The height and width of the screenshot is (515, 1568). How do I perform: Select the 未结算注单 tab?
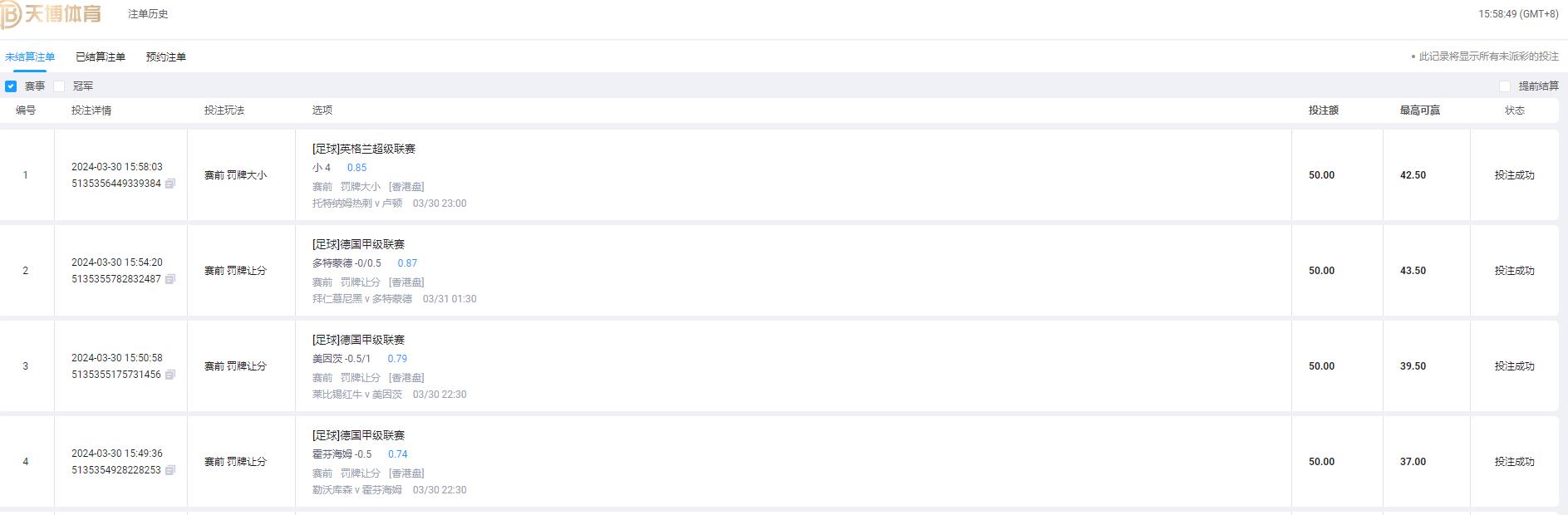[30, 57]
